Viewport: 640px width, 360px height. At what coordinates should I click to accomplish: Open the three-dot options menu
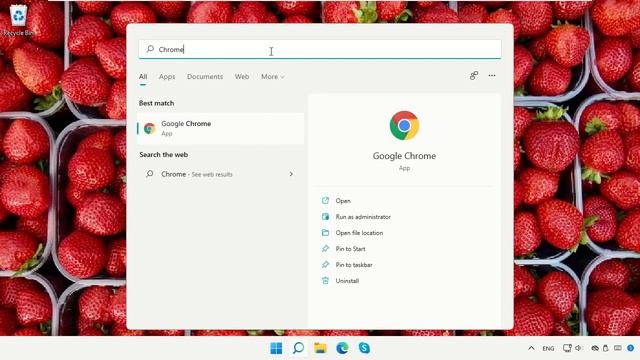point(492,76)
